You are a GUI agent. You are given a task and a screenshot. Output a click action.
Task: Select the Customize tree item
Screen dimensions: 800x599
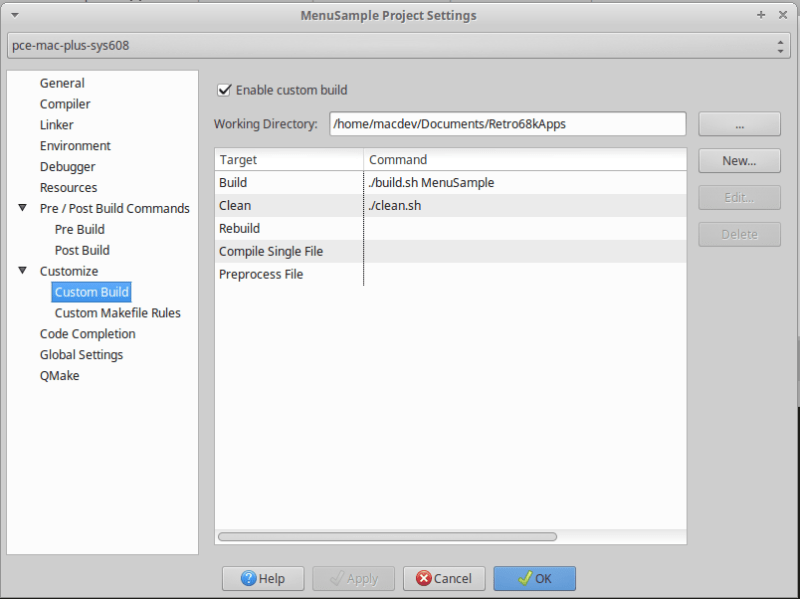pos(69,271)
